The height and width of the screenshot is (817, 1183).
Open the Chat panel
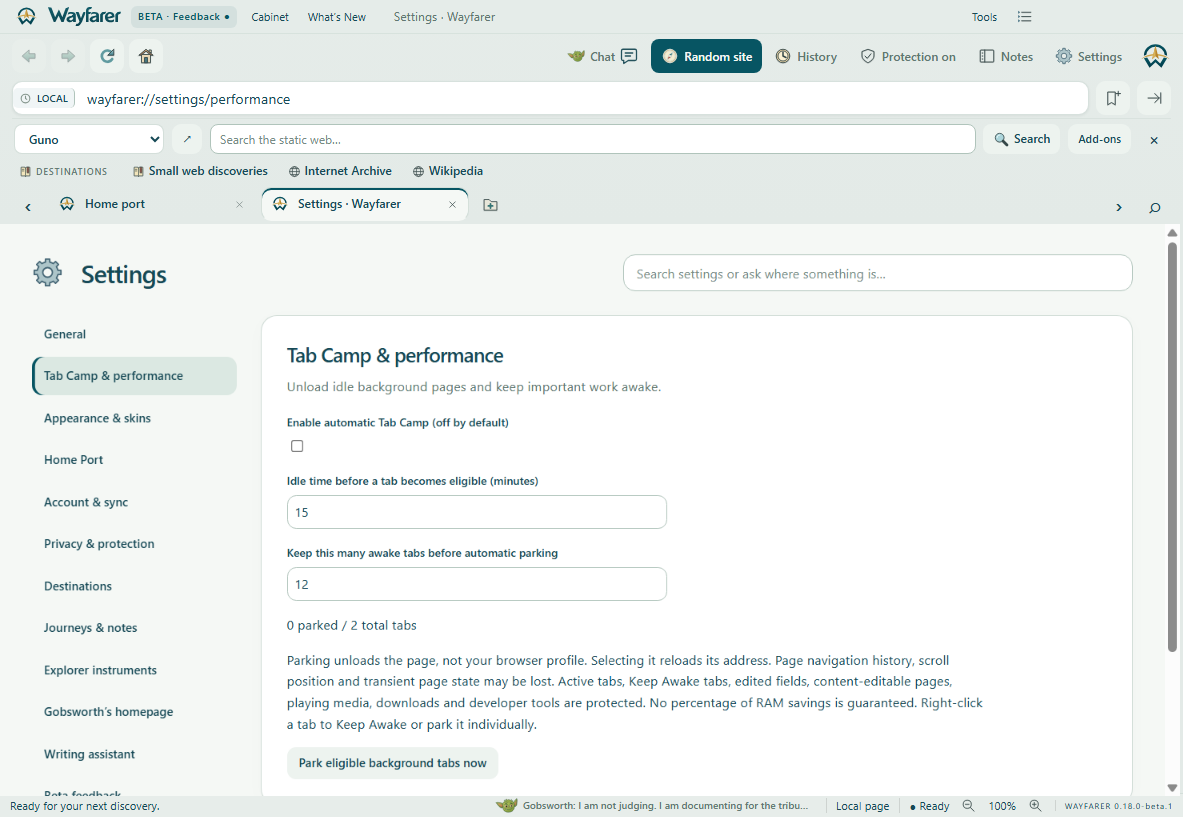coord(603,57)
